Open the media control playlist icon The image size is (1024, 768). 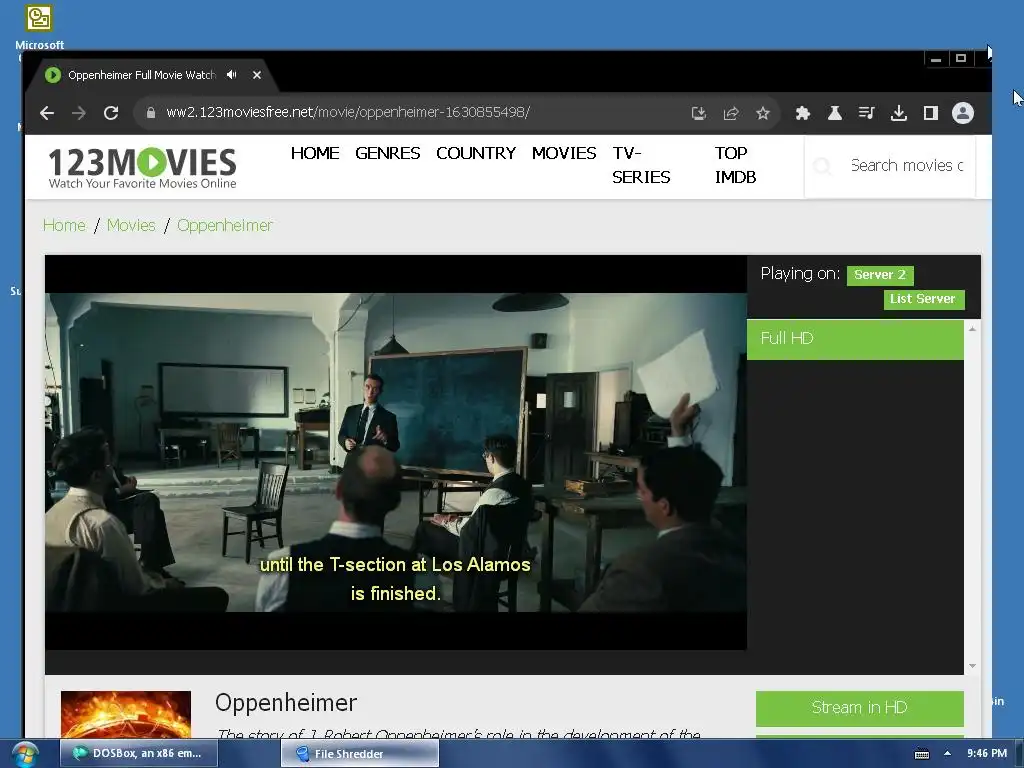point(867,113)
